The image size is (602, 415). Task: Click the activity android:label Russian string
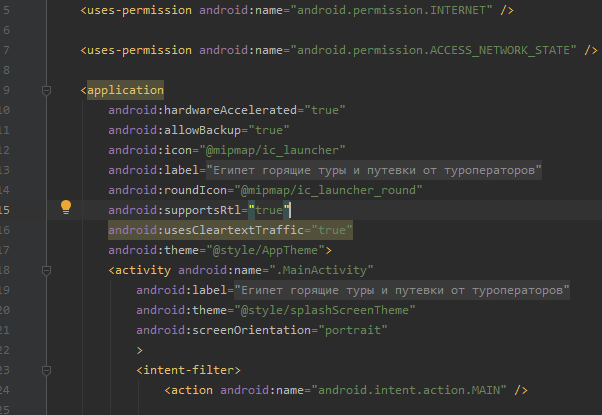[x=402, y=290]
